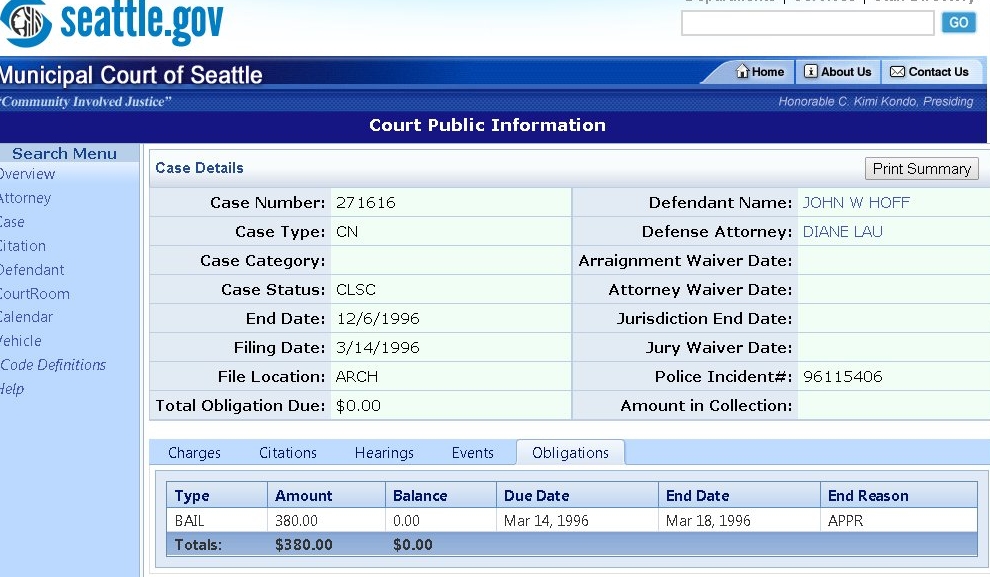
Task: Print the case summary
Action: coord(921,169)
